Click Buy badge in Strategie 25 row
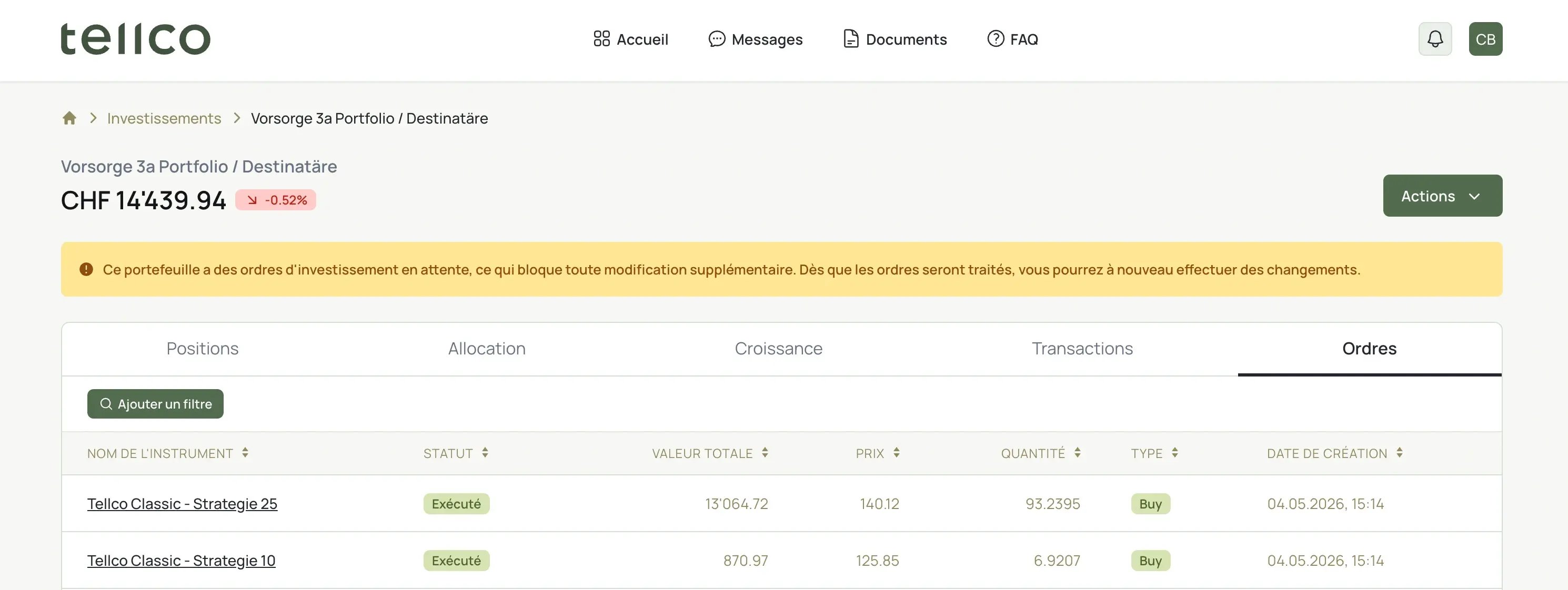The width and height of the screenshot is (1568, 590). coord(1150,504)
